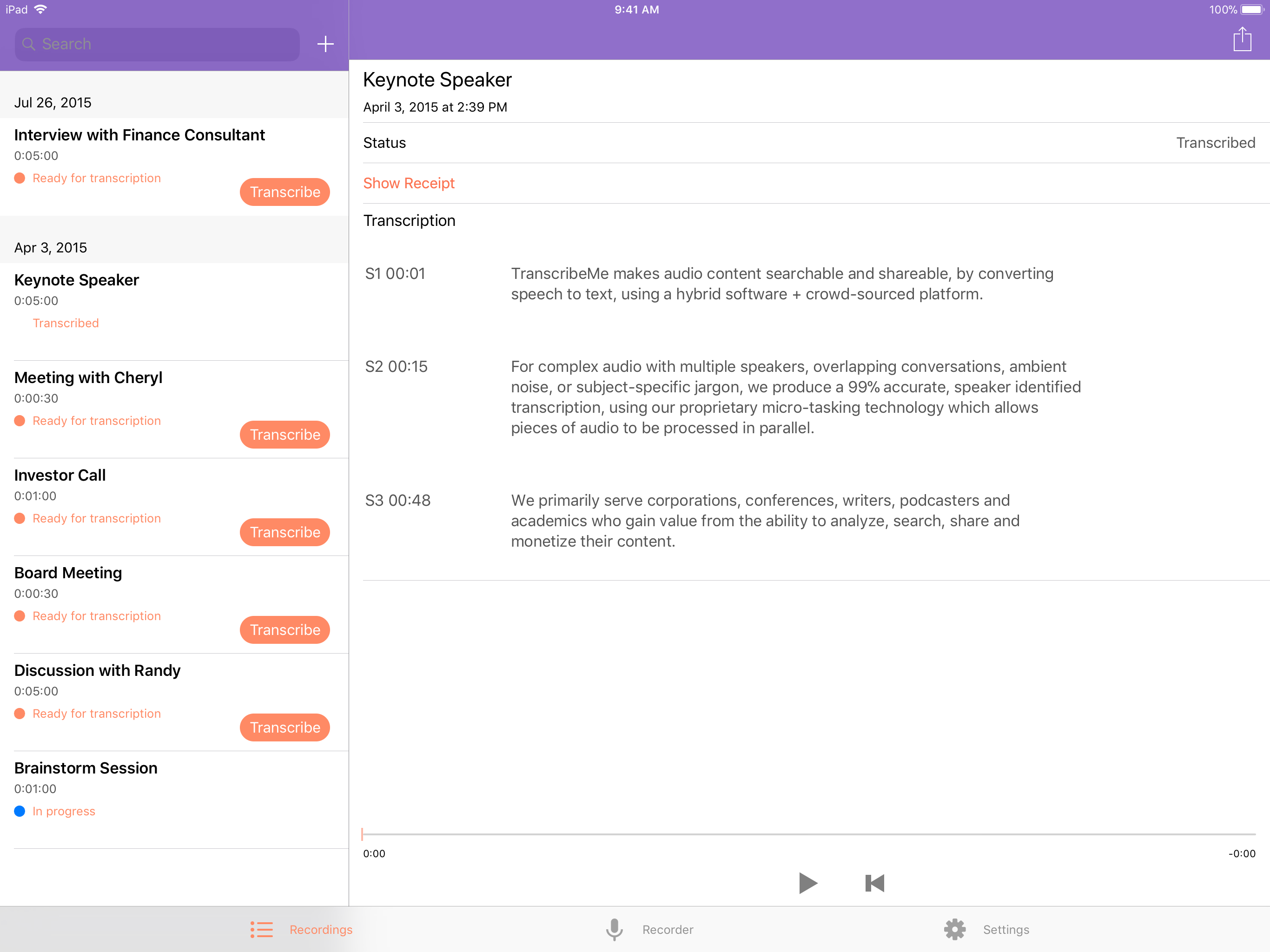Click the Show Receipt link
Screen dimensions: 1270x952
point(409,183)
